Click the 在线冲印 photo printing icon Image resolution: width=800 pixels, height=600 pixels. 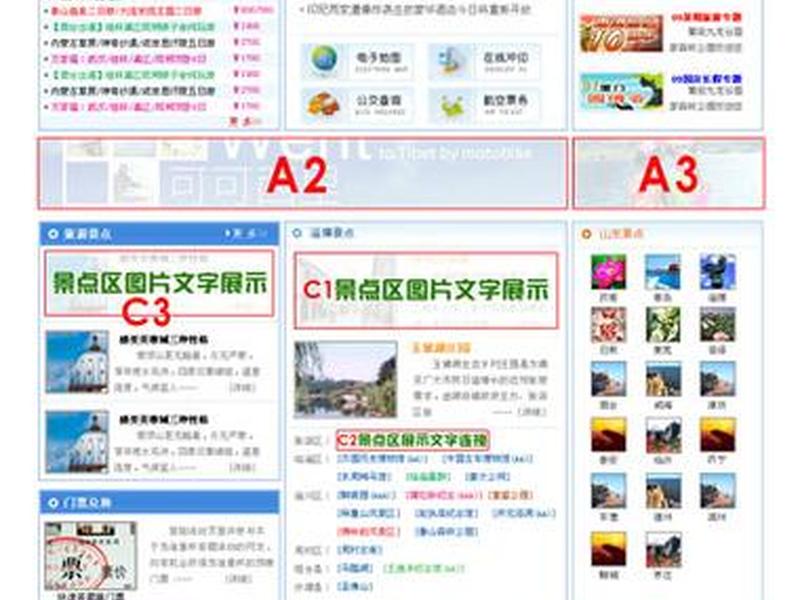pyautogui.click(x=451, y=61)
